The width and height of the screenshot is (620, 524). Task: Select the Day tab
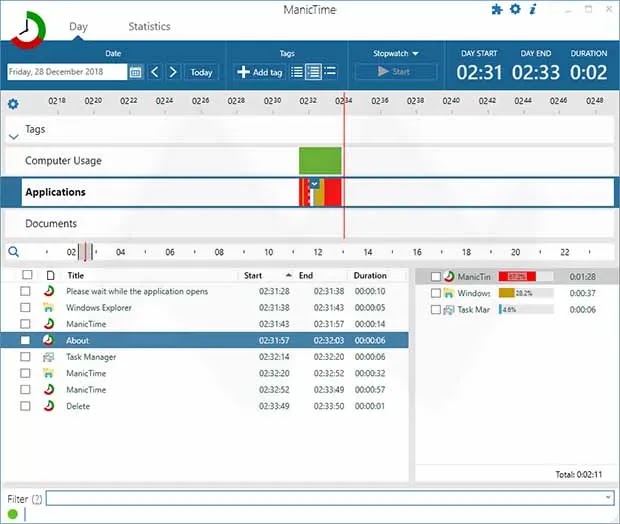tap(78, 27)
